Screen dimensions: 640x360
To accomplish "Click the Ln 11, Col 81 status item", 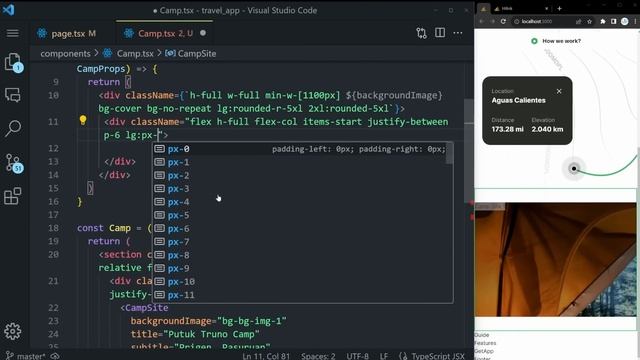I will pos(266,356).
